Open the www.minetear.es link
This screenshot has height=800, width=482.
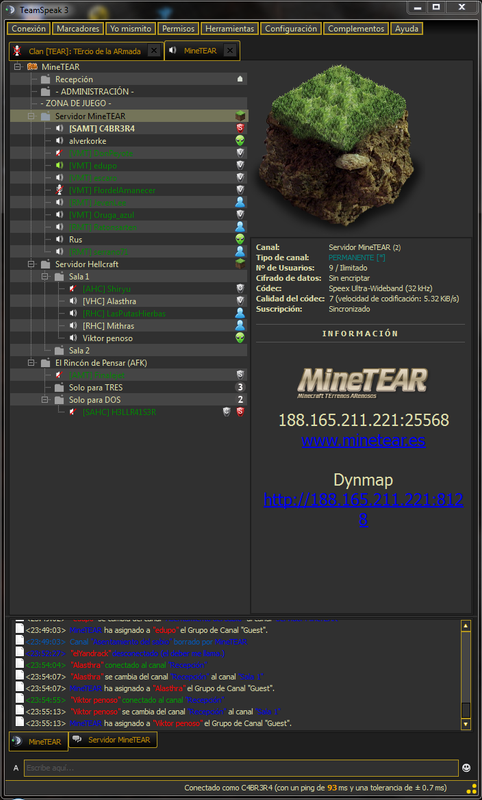click(363, 440)
